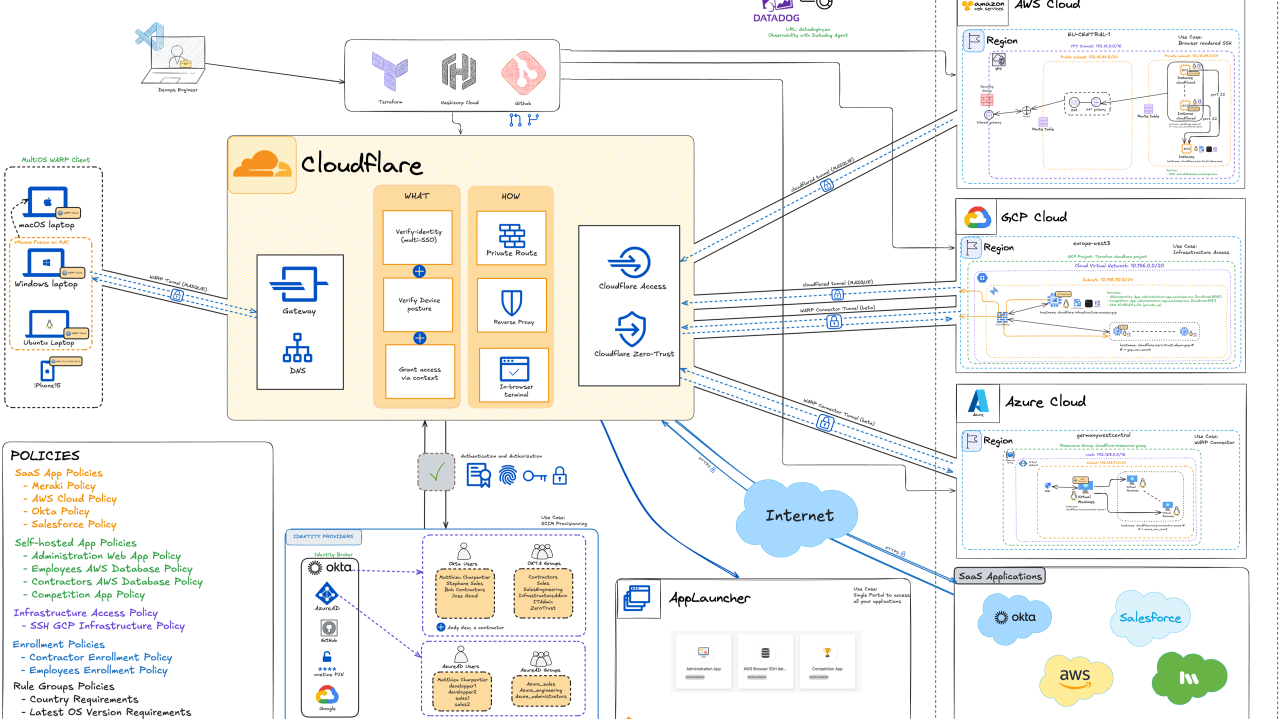Viewport: 1280px width, 719px height.
Task: Click the certificate icon under Authentication and Authorization
Action: pos(478,475)
